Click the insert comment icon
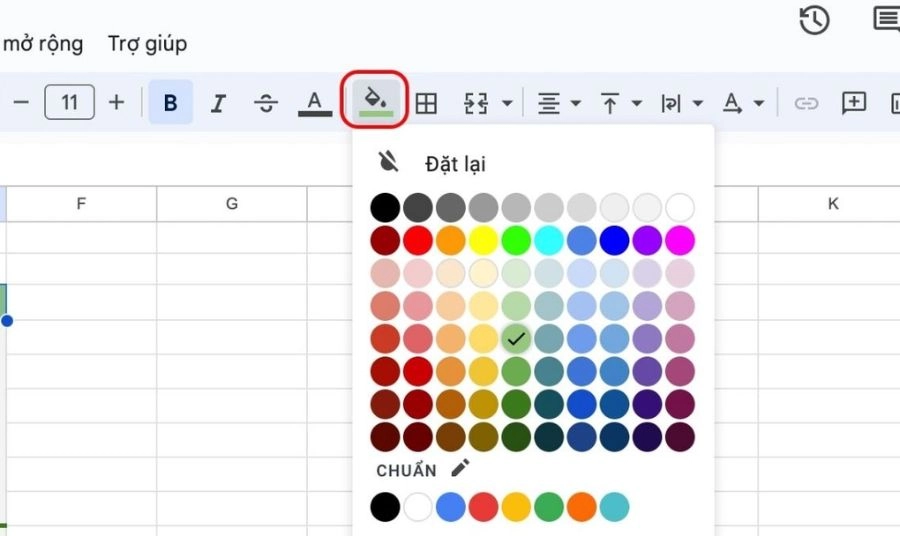 click(x=853, y=103)
